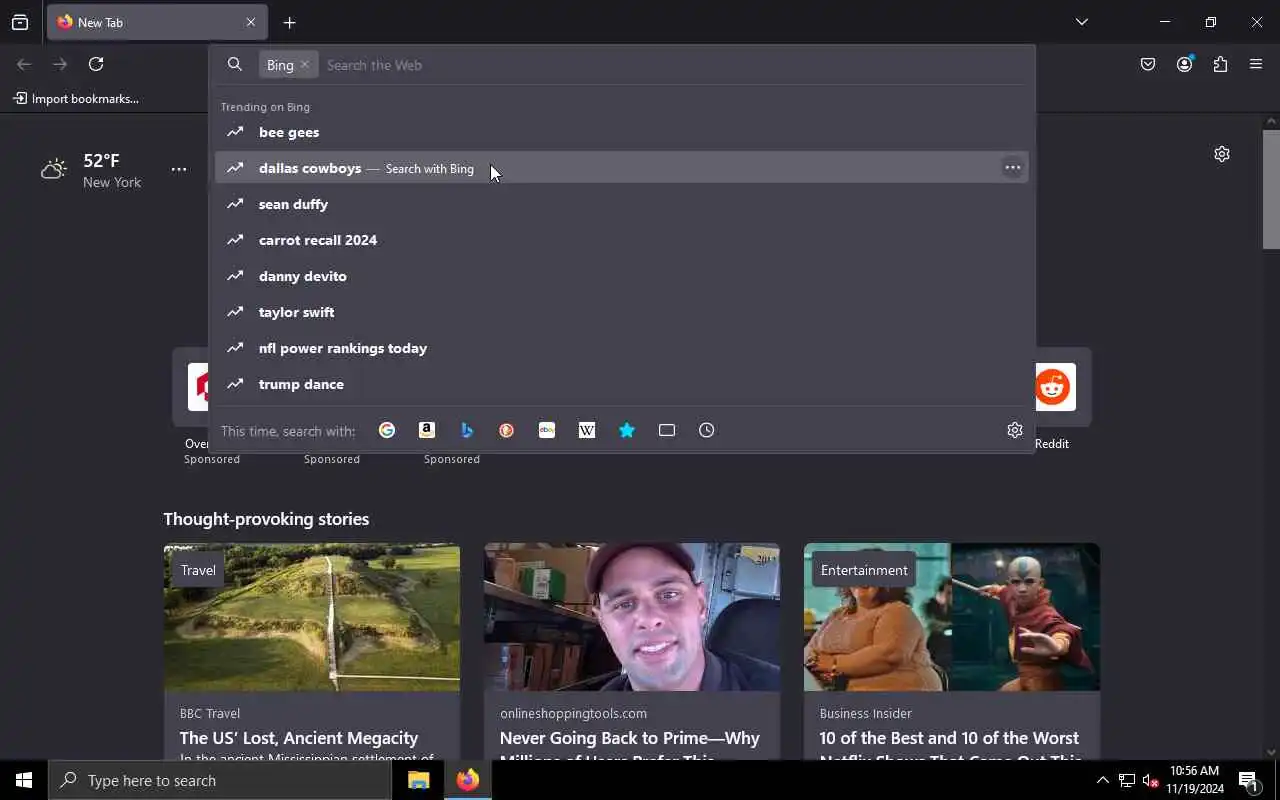List all tabs dropdown arrow
Viewport: 1280px width, 800px height.
(x=1081, y=22)
